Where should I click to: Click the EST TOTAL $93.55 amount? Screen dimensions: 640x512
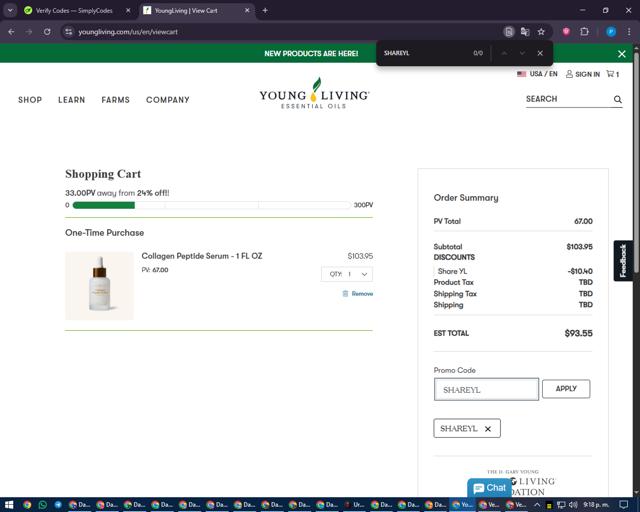[x=578, y=333]
